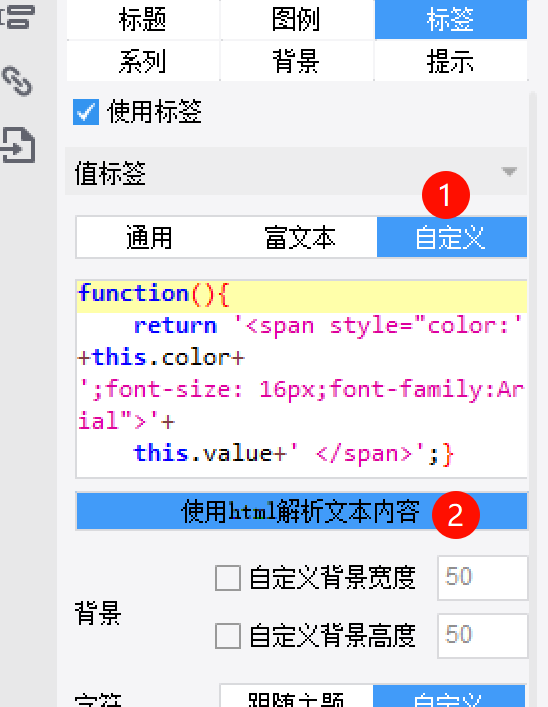The image size is (548, 707).
Task: Click inside the JavaScript function code editor
Action: (301, 378)
